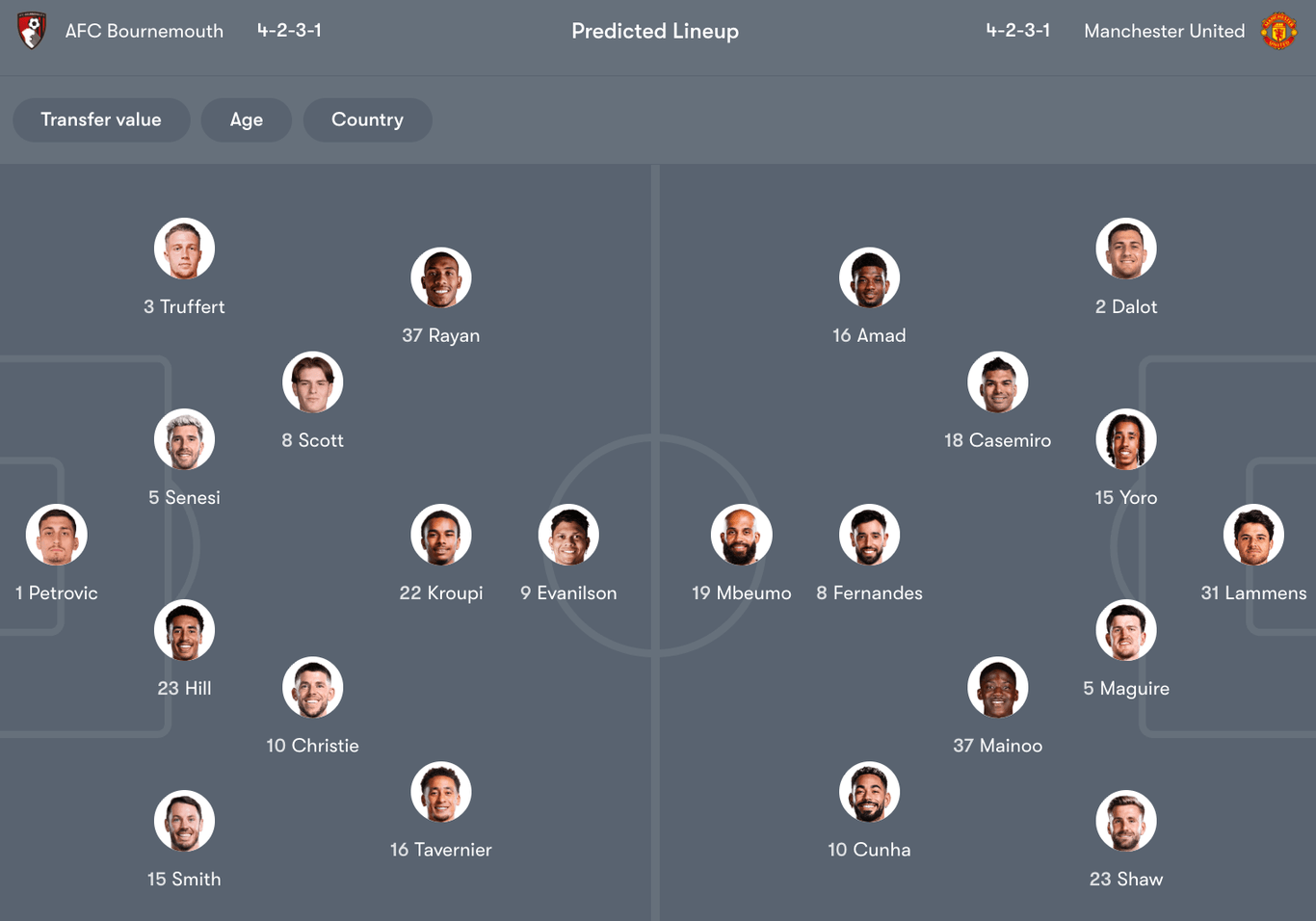Select Mbeumo's player avatar
This screenshot has width=1316, height=921.
(742, 535)
